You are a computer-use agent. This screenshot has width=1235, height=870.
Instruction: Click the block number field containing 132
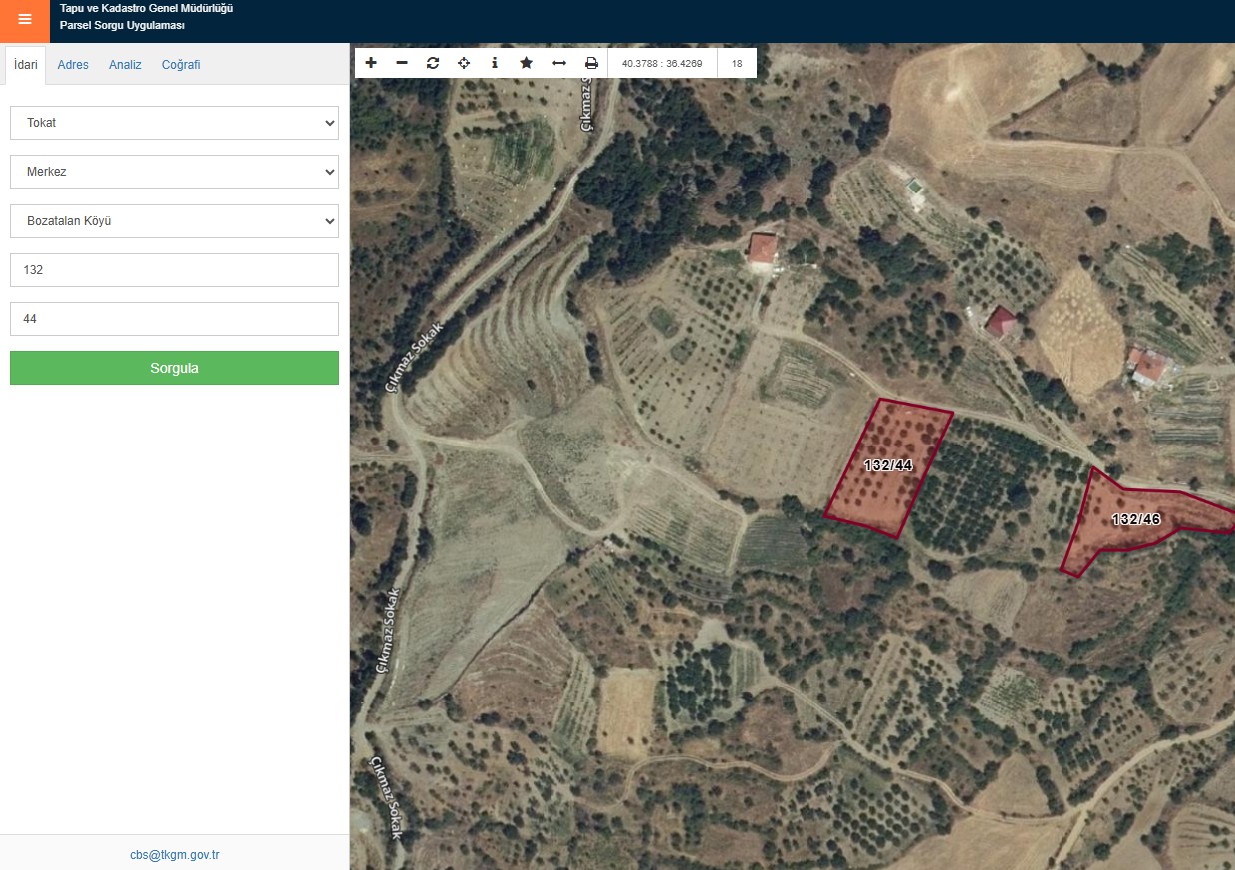pyautogui.click(x=174, y=270)
